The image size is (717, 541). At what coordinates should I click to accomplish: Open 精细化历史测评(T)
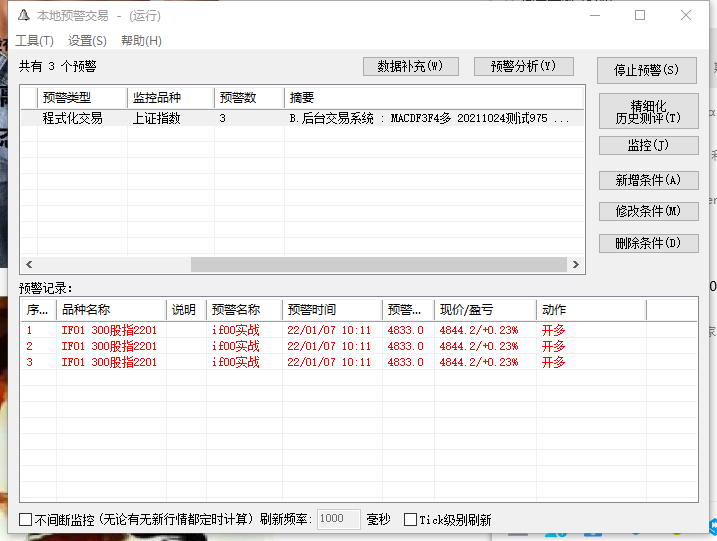tap(646, 112)
